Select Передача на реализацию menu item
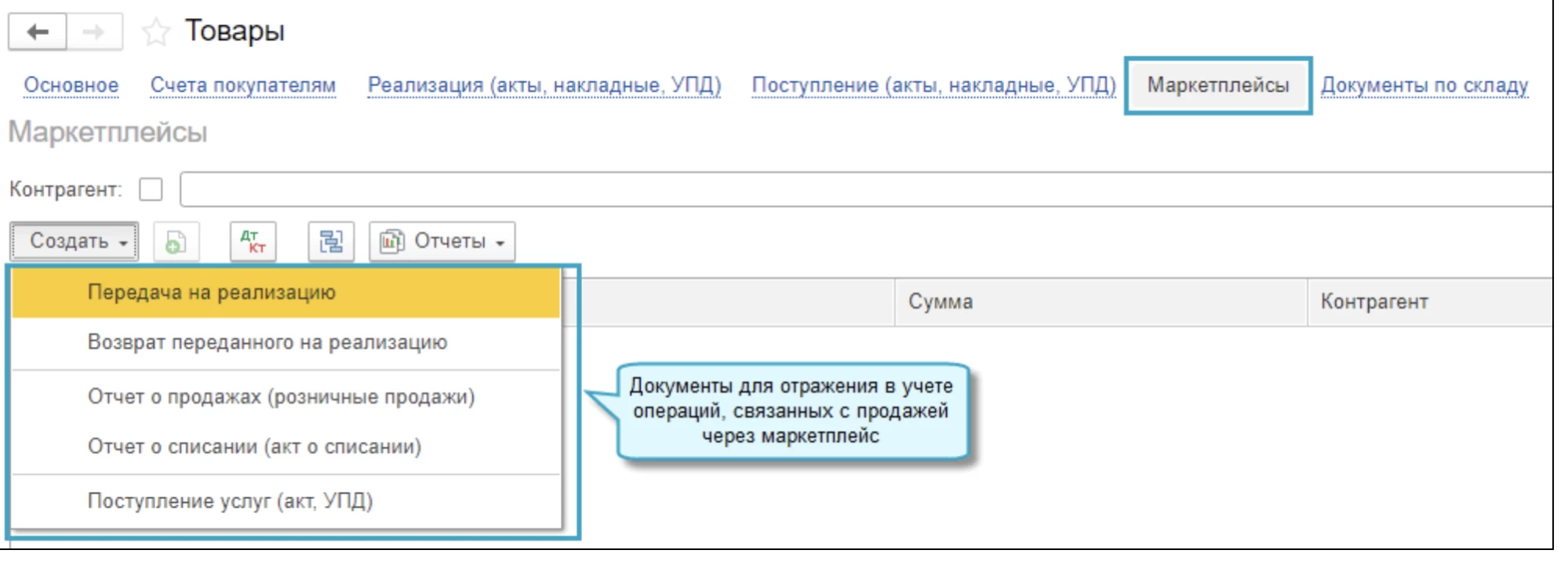This screenshot has height=572, width=1568. pos(211,293)
